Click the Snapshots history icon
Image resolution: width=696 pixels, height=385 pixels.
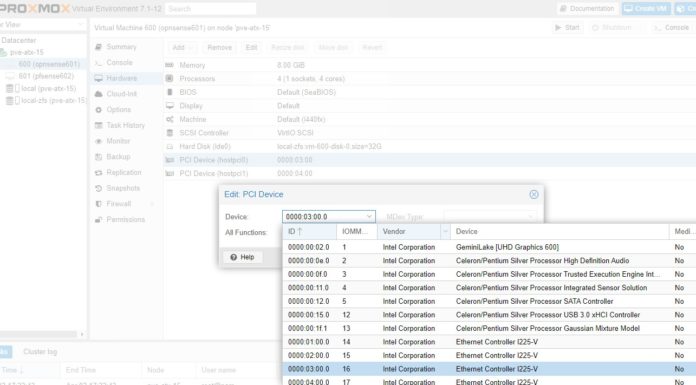[x=99, y=188]
